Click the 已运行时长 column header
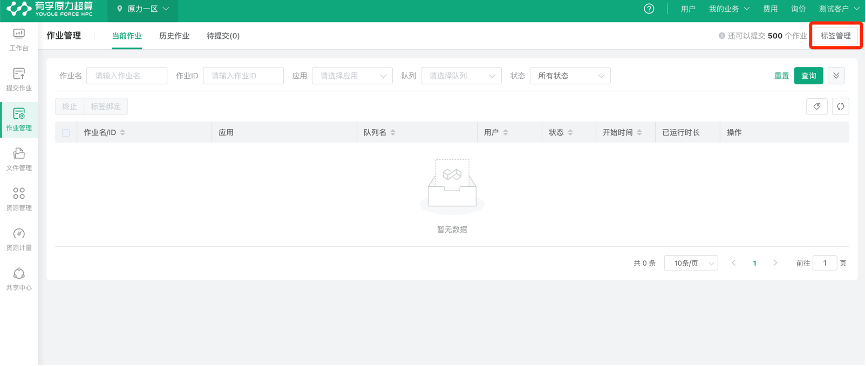This screenshot has width=866, height=366. coord(681,133)
